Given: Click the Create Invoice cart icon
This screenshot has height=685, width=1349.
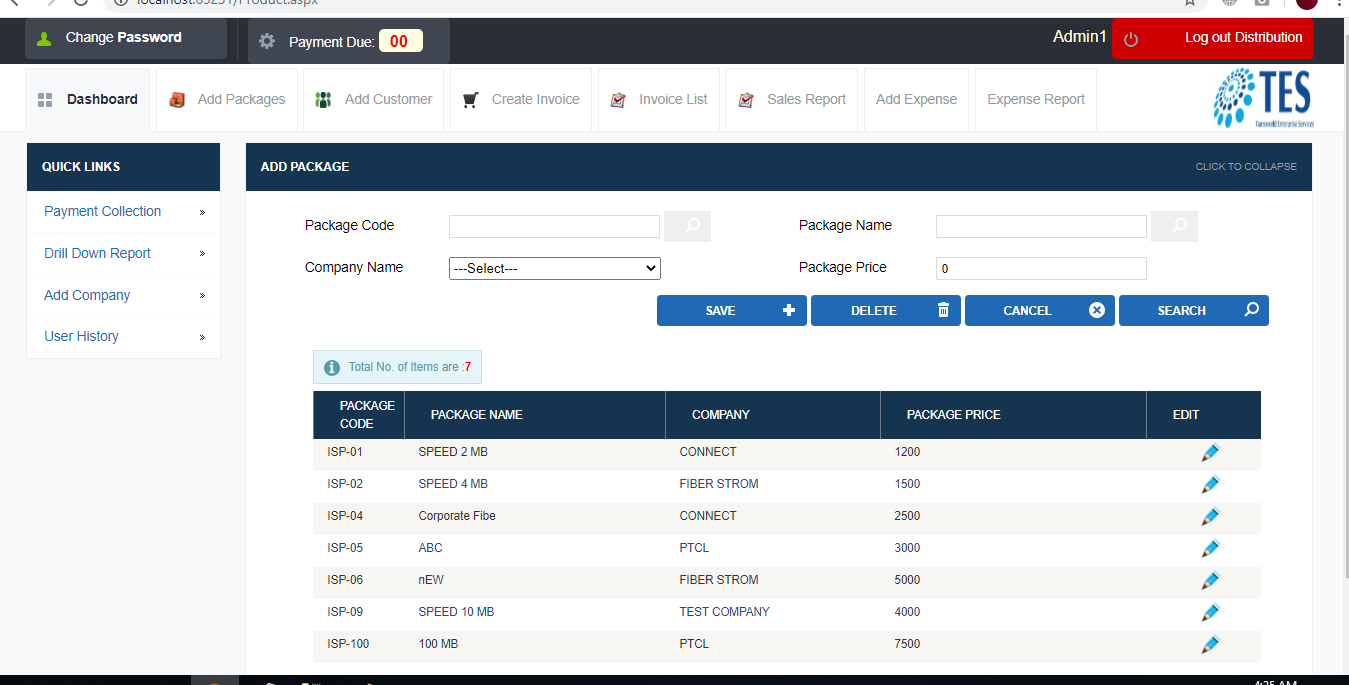Looking at the screenshot, I should pyautogui.click(x=470, y=100).
